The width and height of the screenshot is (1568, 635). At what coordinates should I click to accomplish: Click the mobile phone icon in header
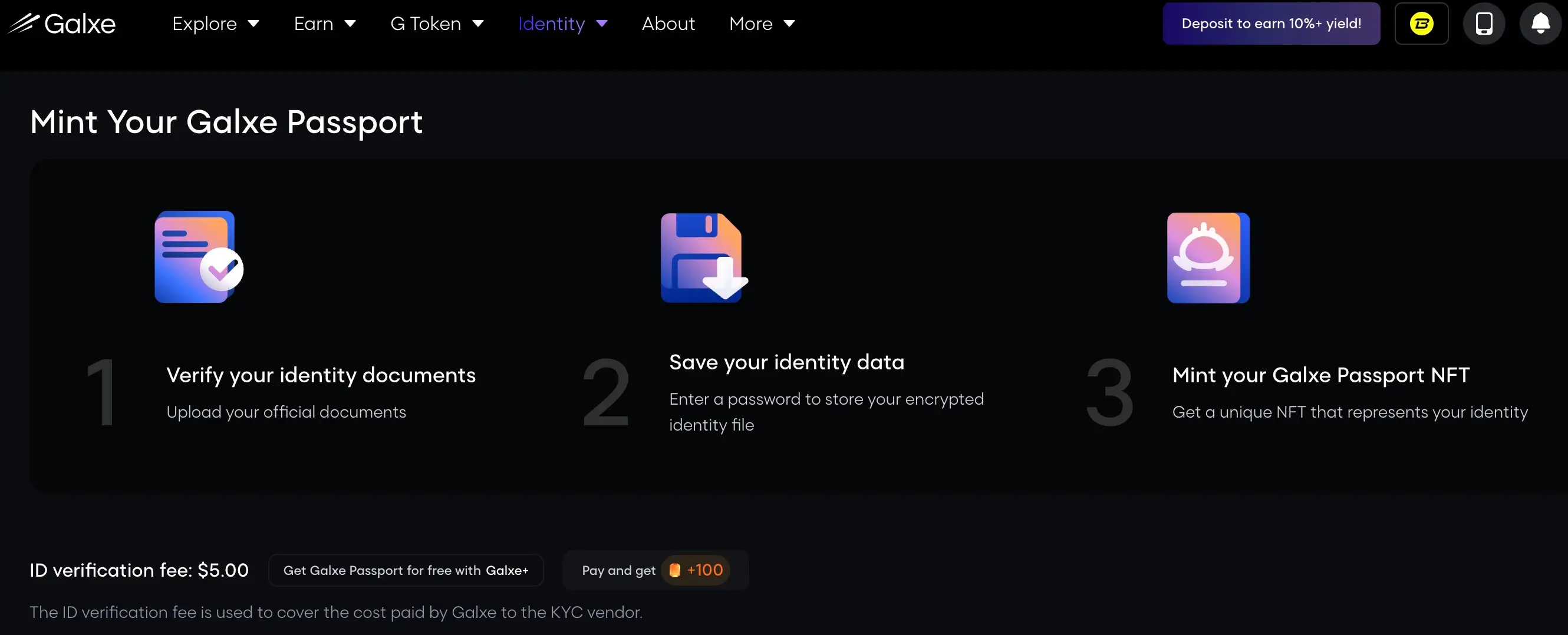pos(1483,24)
